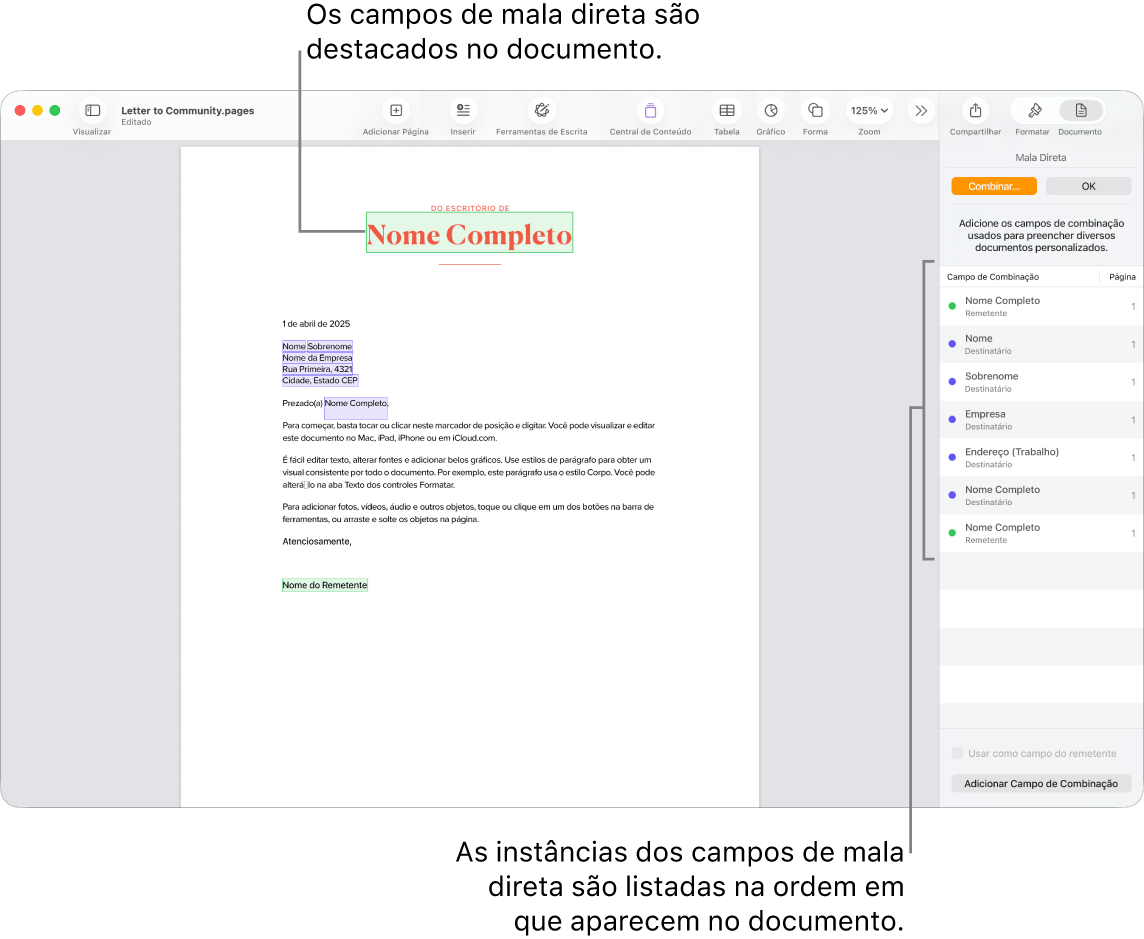The width and height of the screenshot is (1144, 939).
Task: Click the OK button in Mala Direta
Action: [x=1088, y=186]
